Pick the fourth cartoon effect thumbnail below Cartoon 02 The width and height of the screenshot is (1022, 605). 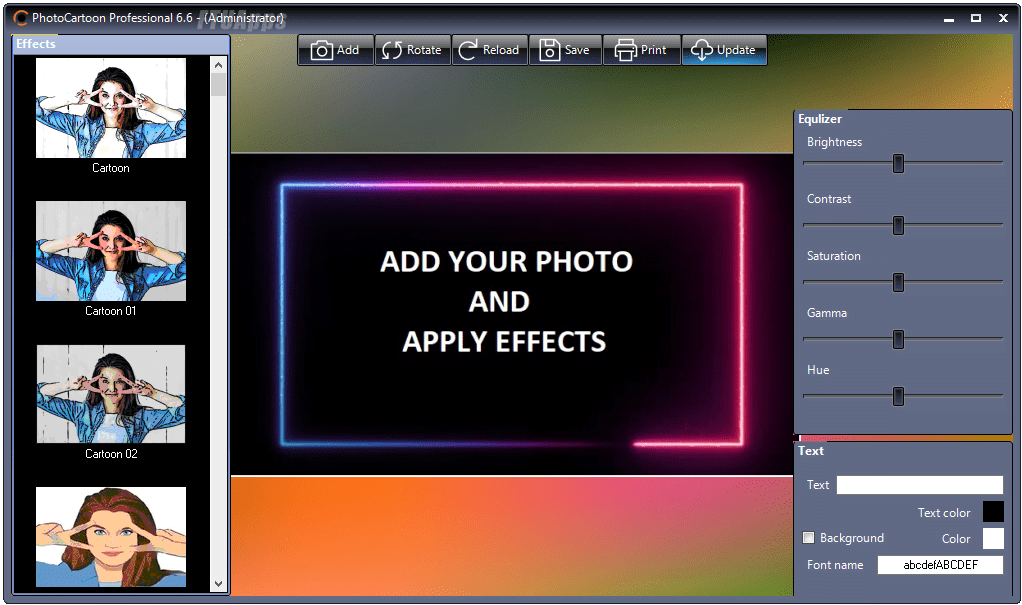point(111,537)
